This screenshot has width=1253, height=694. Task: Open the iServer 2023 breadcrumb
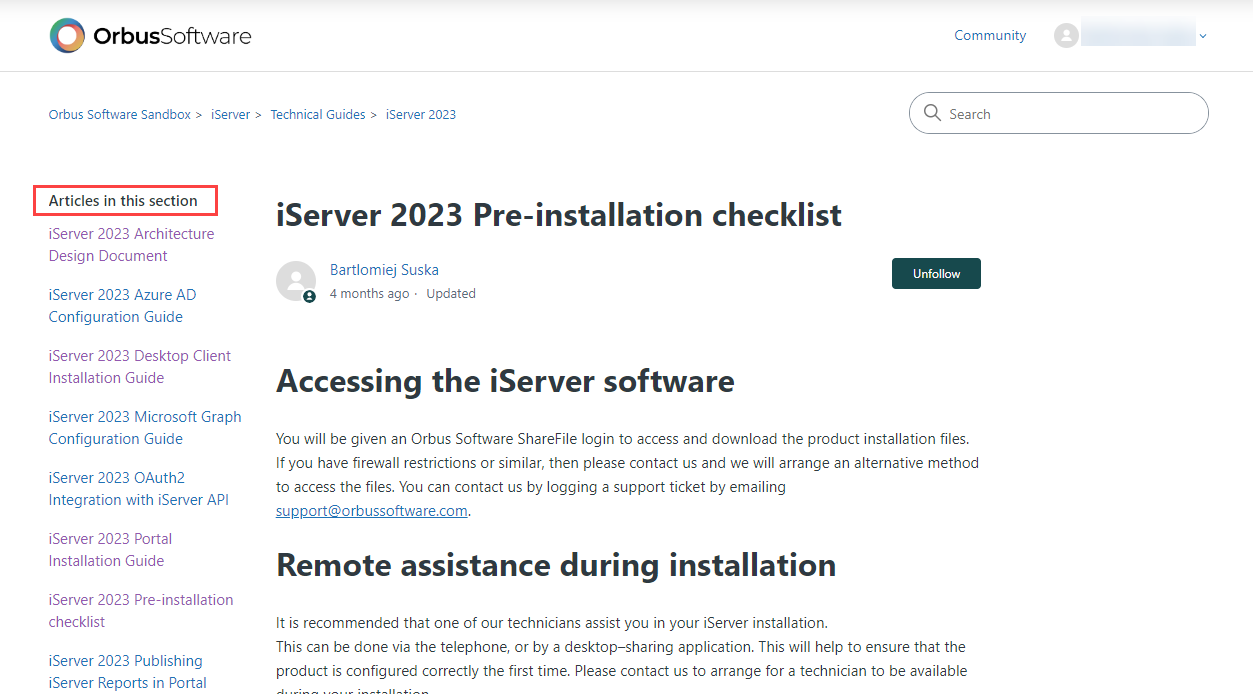click(421, 115)
